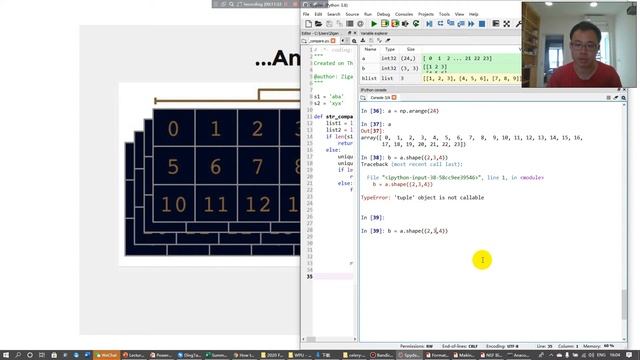Run selection or current line
The image size is (640, 360).
click(405, 24)
